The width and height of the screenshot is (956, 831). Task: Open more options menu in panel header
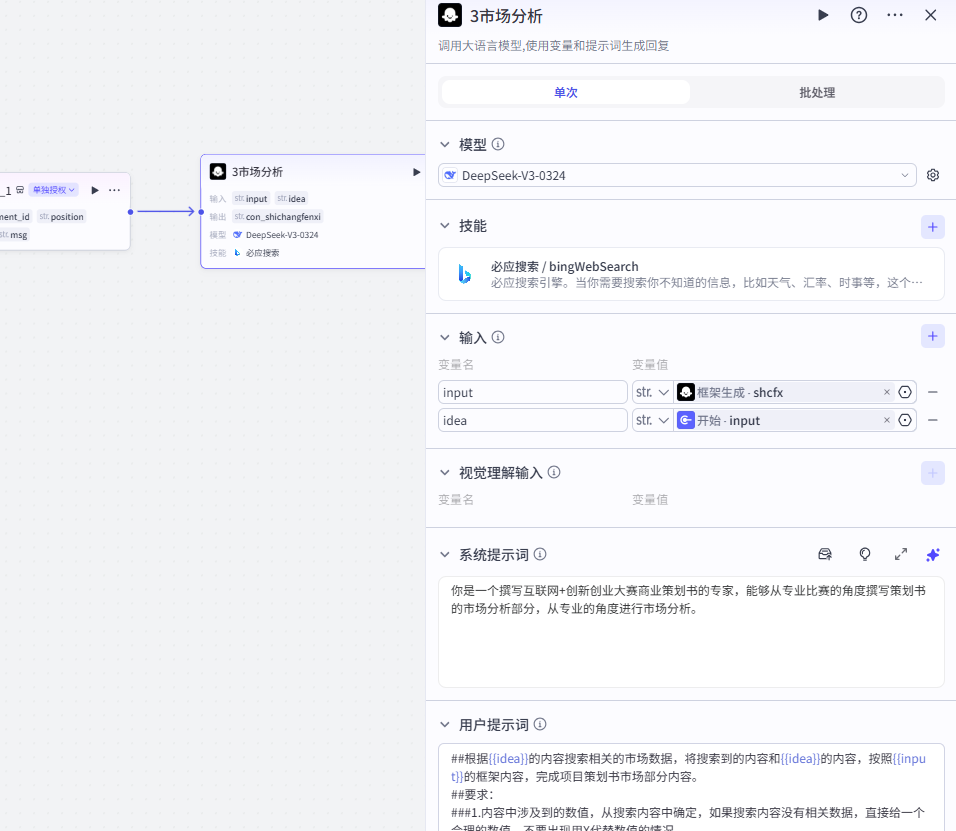tap(894, 15)
